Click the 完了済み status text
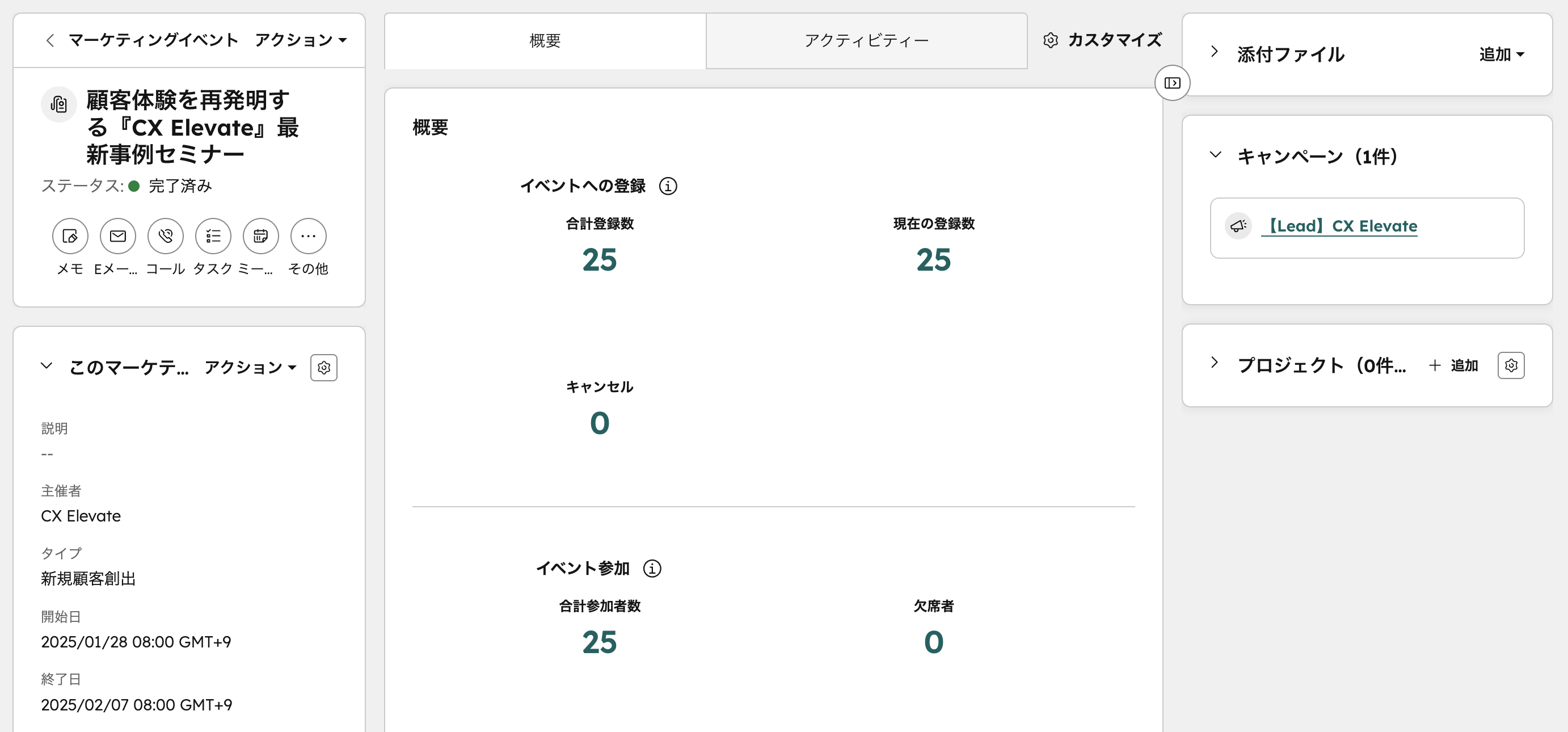1568x732 pixels. 180,186
